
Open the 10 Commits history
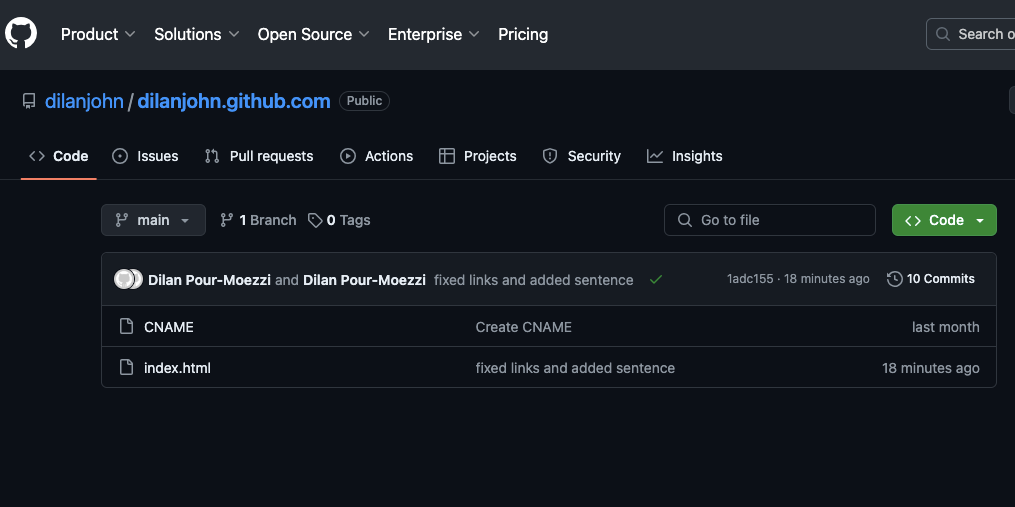931,279
